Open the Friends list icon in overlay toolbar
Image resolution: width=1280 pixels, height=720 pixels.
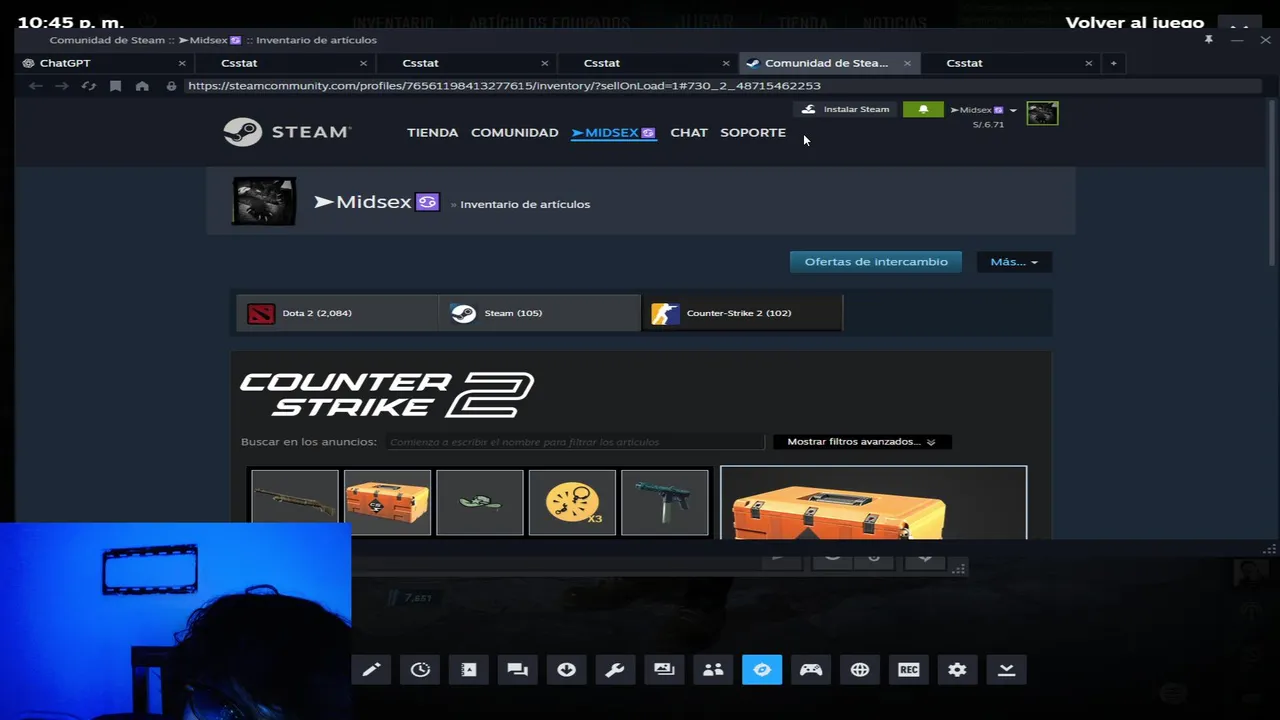pyautogui.click(x=713, y=670)
